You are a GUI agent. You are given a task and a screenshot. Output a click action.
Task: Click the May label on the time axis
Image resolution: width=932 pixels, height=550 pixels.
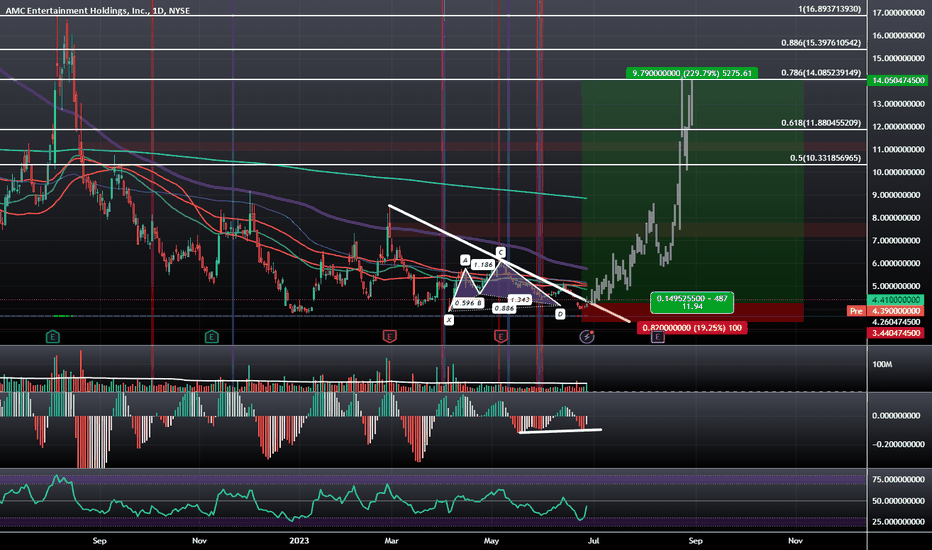pos(491,540)
